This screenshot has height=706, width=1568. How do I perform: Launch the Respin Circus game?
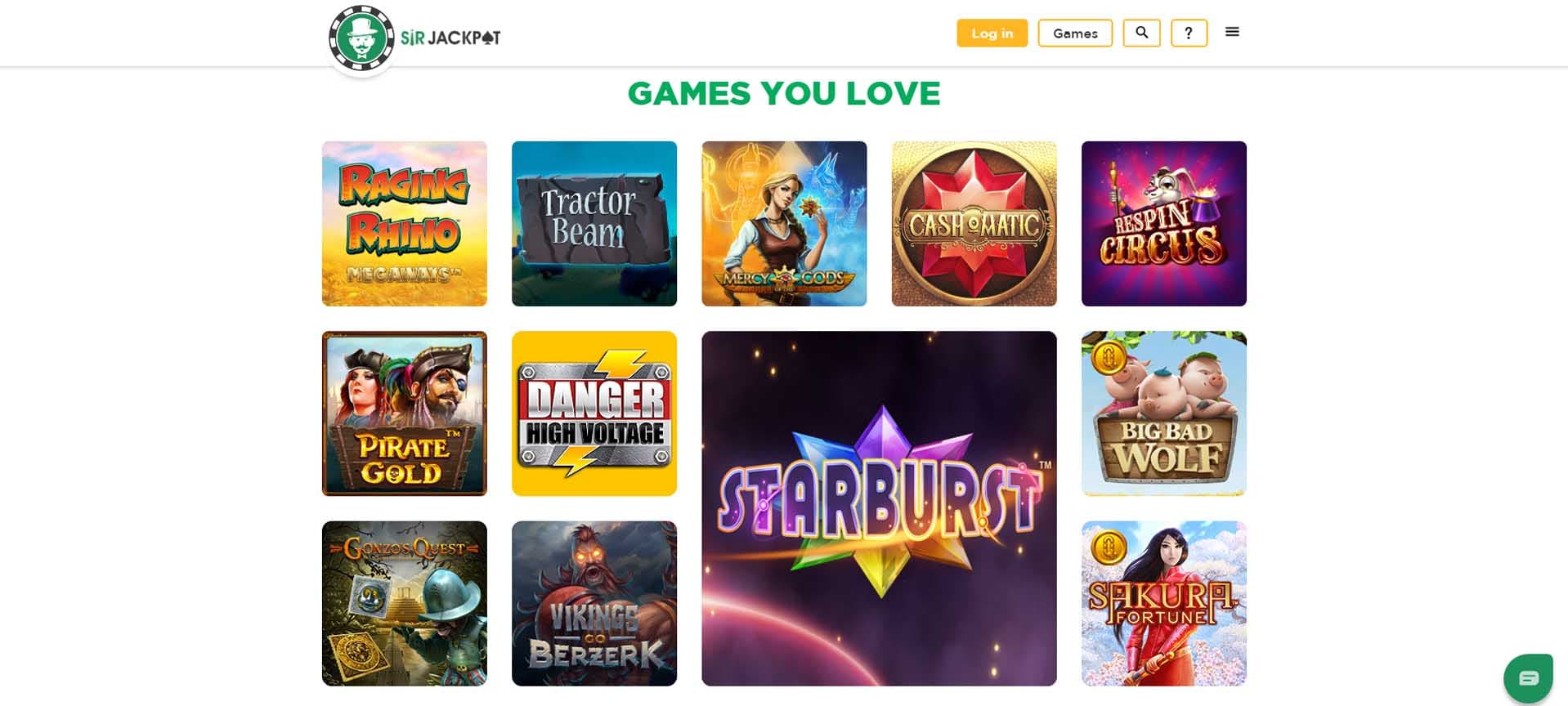pyautogui.click(x=1164, y=224)
